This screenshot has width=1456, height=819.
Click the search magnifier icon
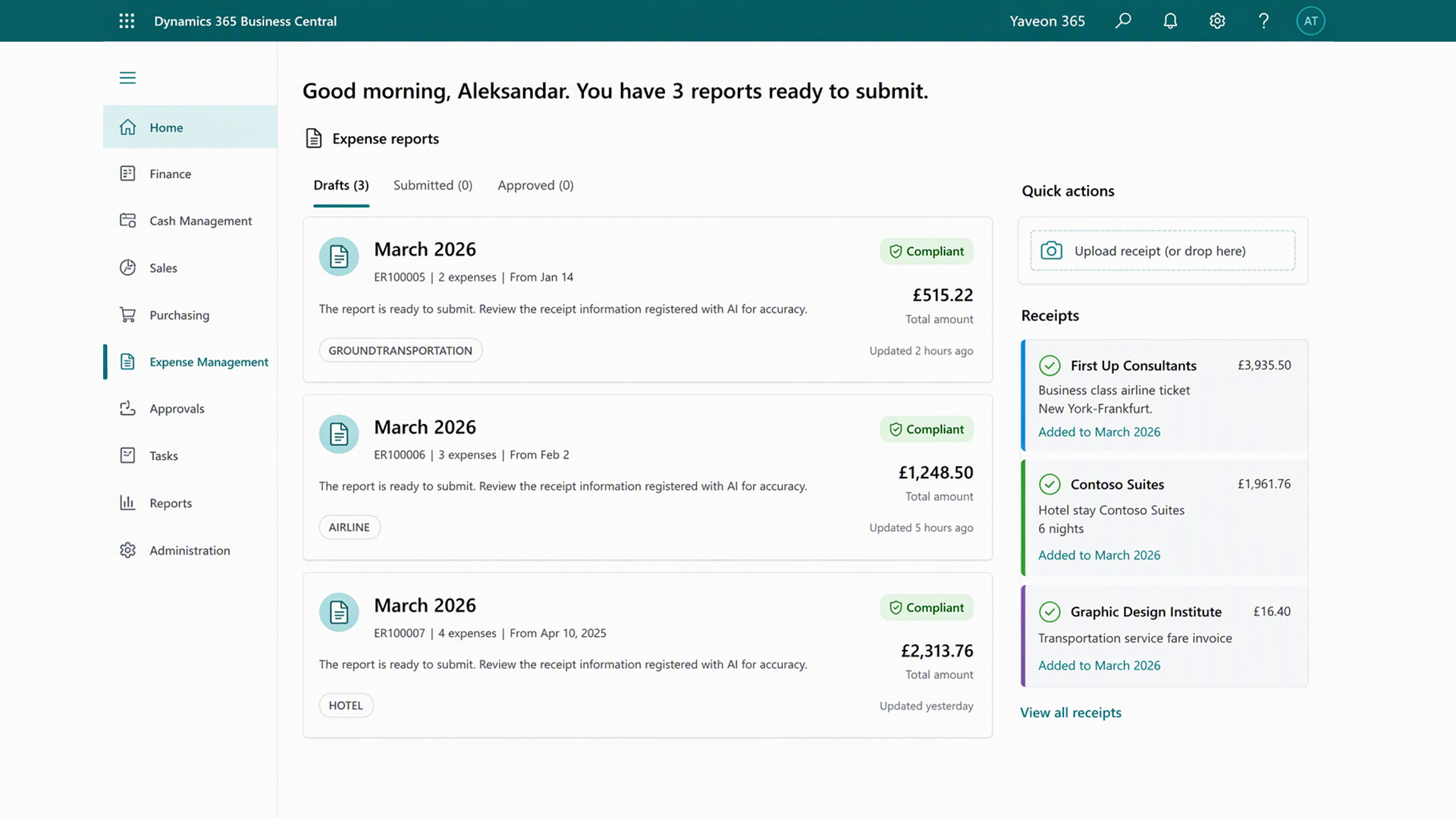tap(1123, 21)
